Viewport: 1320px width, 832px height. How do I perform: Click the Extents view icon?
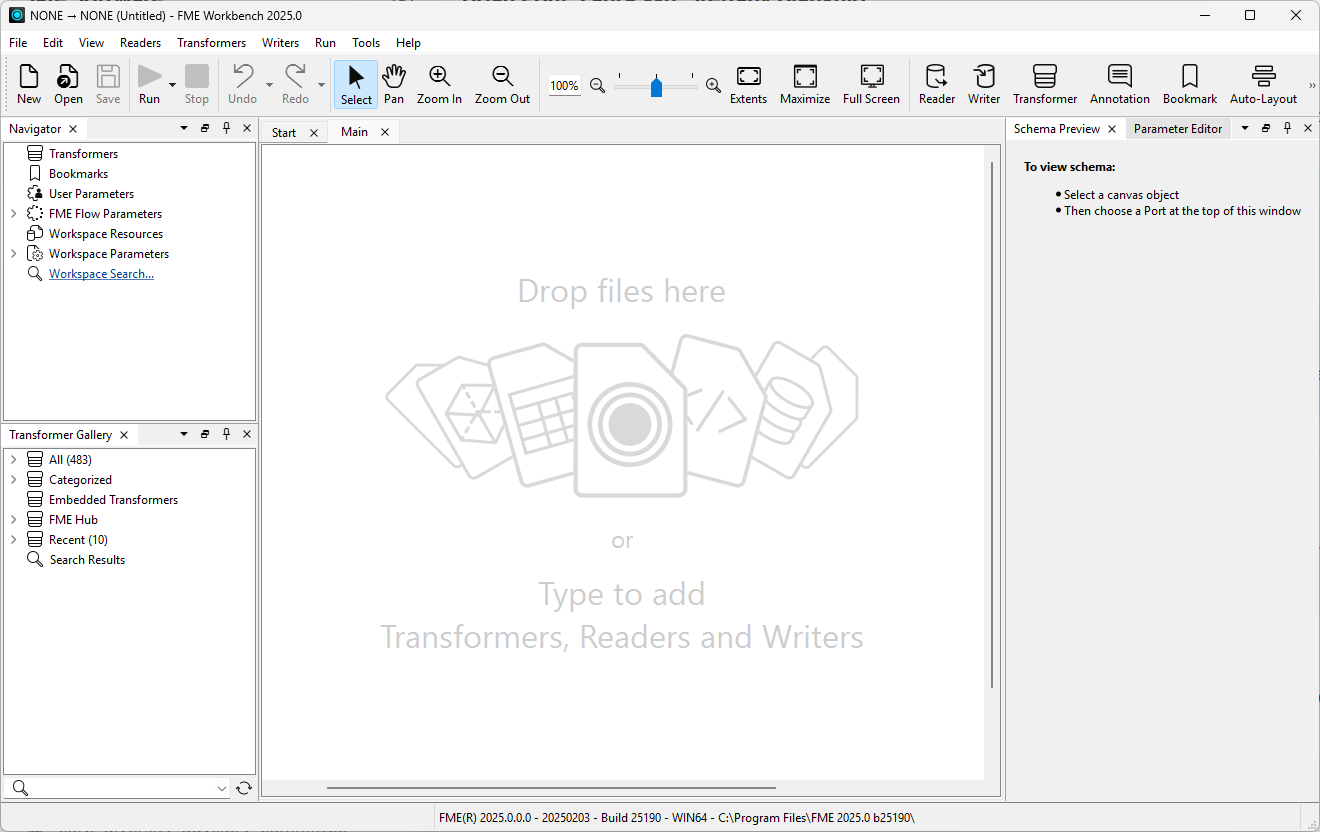(748, 84)
